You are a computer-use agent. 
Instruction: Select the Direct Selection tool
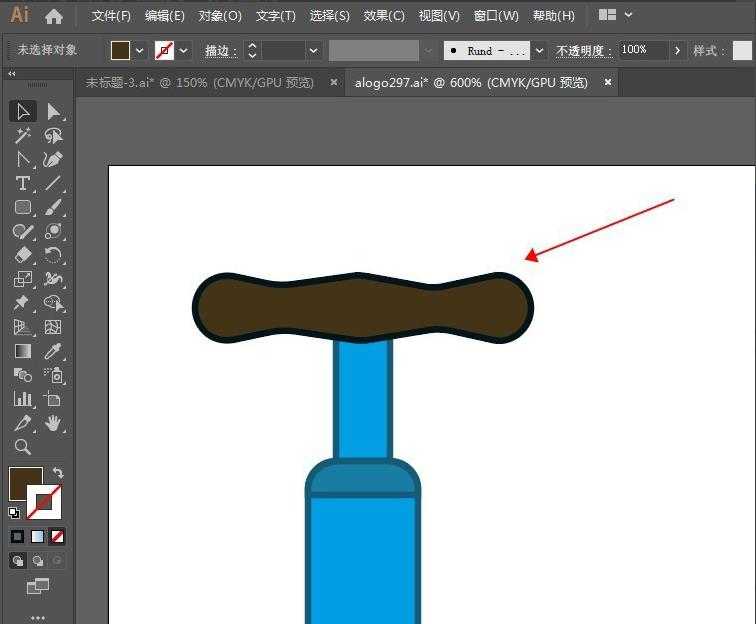click(x=53, y=111)
